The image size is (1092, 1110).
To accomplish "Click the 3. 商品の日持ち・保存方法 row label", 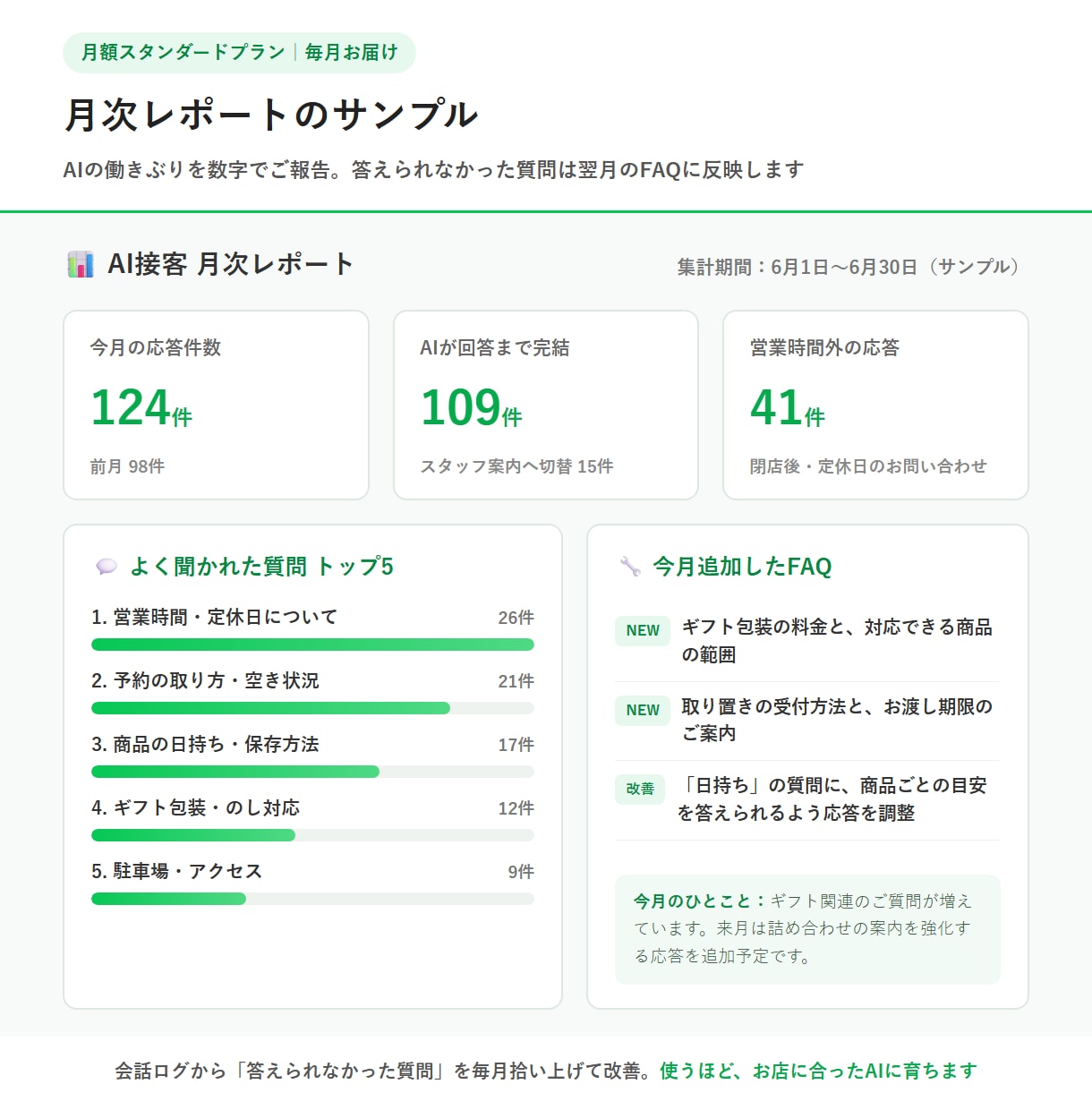I will 205,745.
